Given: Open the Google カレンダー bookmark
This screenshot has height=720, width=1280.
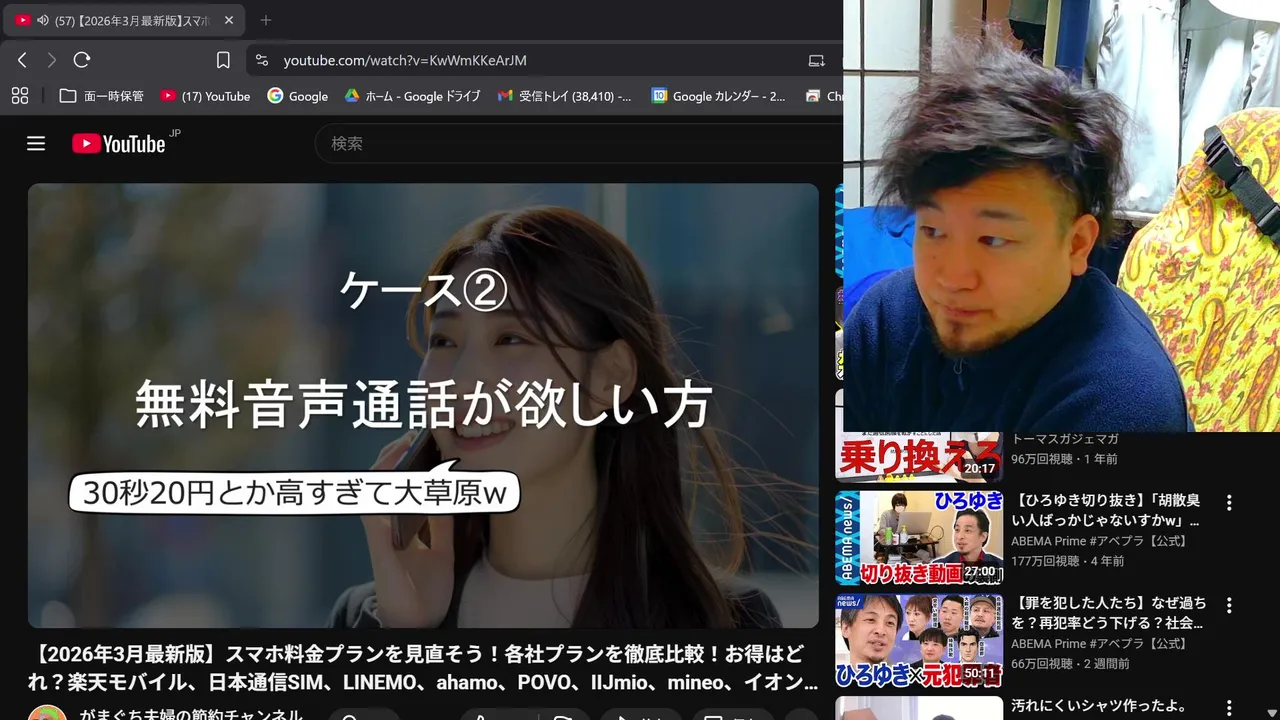Looking at the screenshot, I should click(719, 96).
